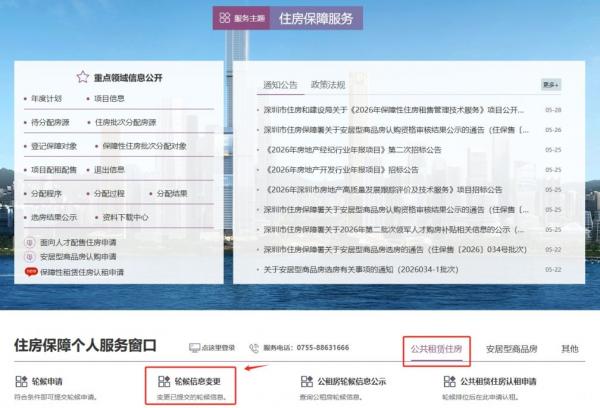Open the 待分配房源 link

pos(50,122)
